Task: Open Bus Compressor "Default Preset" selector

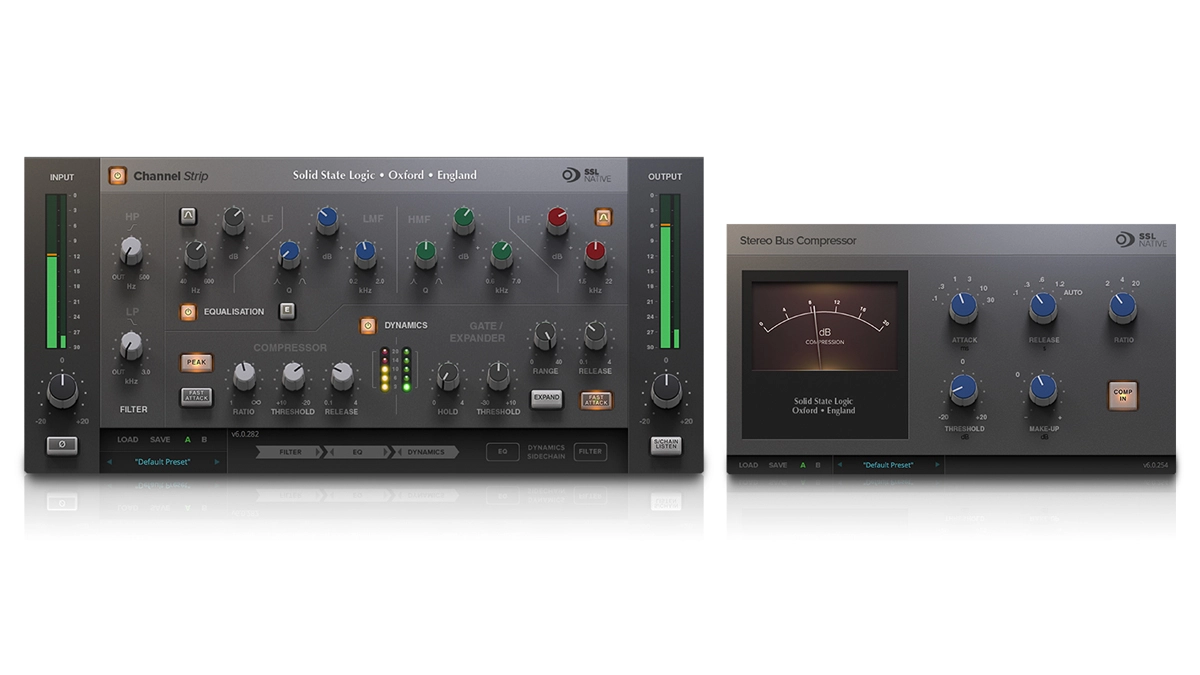Action: (888, 465)
